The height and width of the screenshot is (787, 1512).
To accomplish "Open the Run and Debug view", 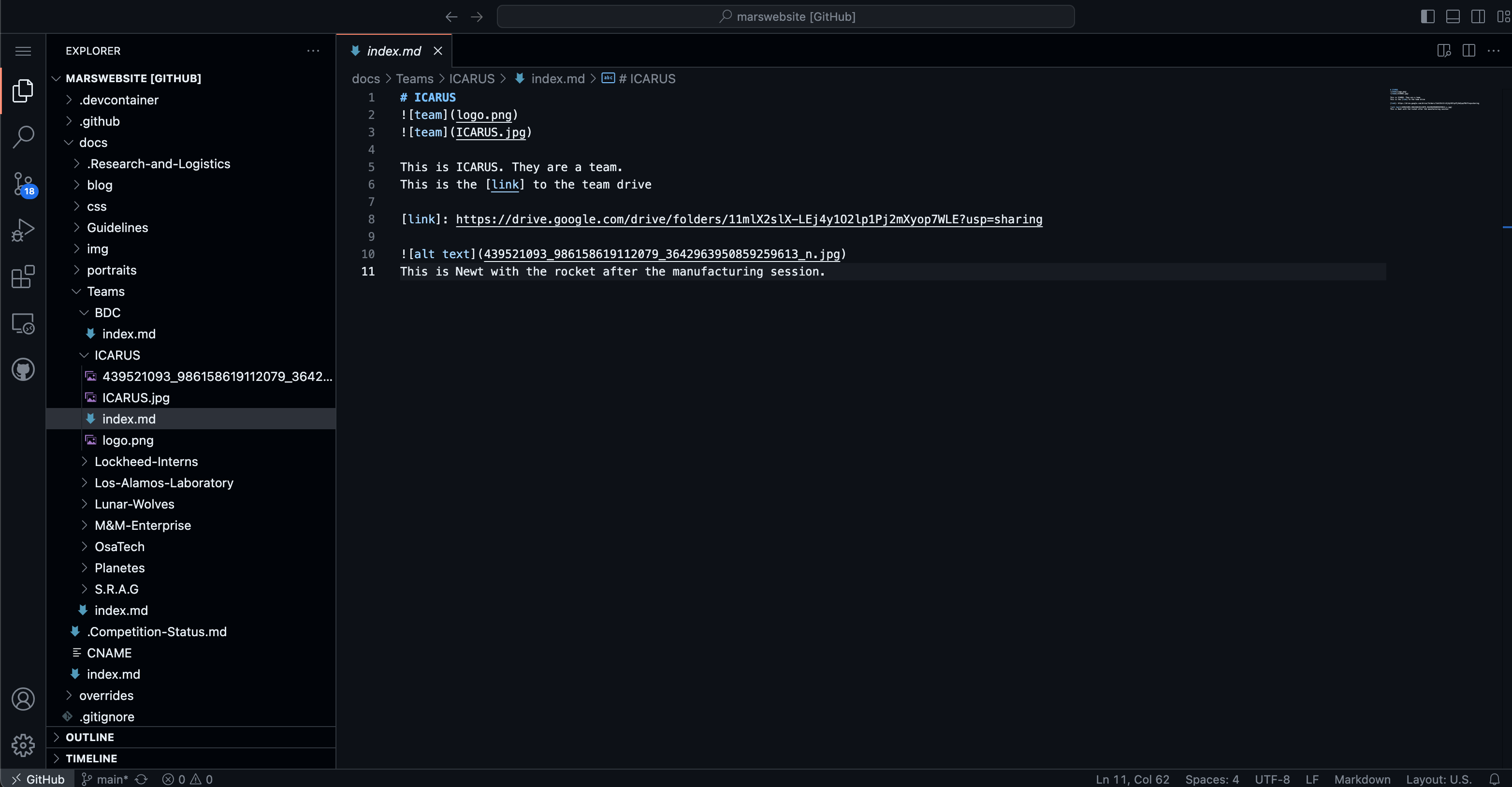I will [23, 230].
